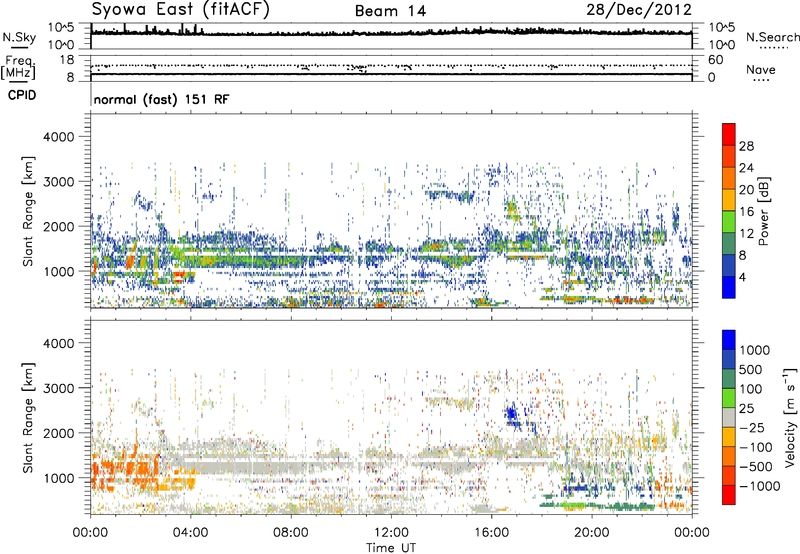This screenshot has height=554, width=800.
Task: Click the "-100" label on the Velocity colorbar
Action: click(756, 447)
